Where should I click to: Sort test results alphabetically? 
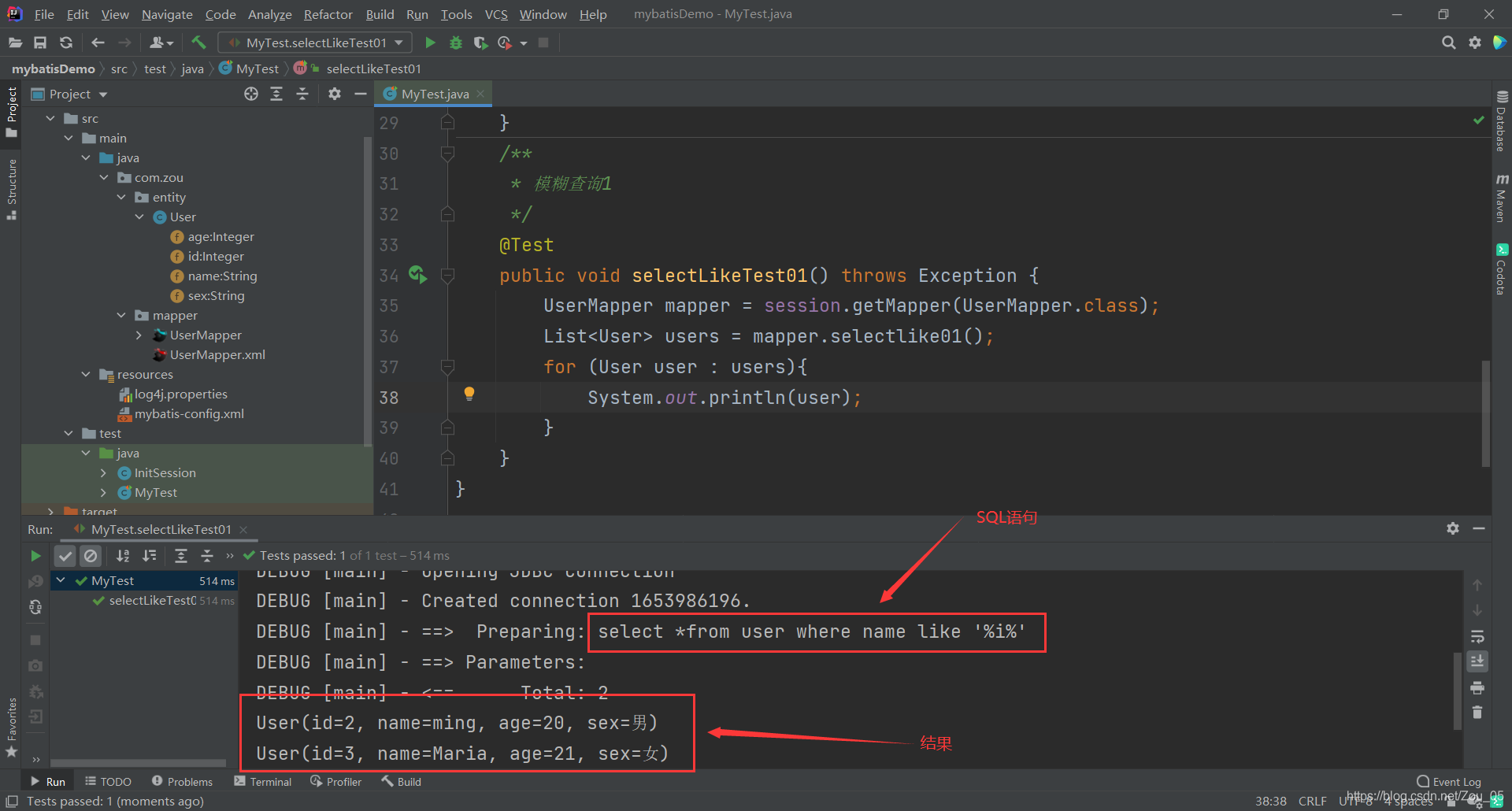[123, 556]
